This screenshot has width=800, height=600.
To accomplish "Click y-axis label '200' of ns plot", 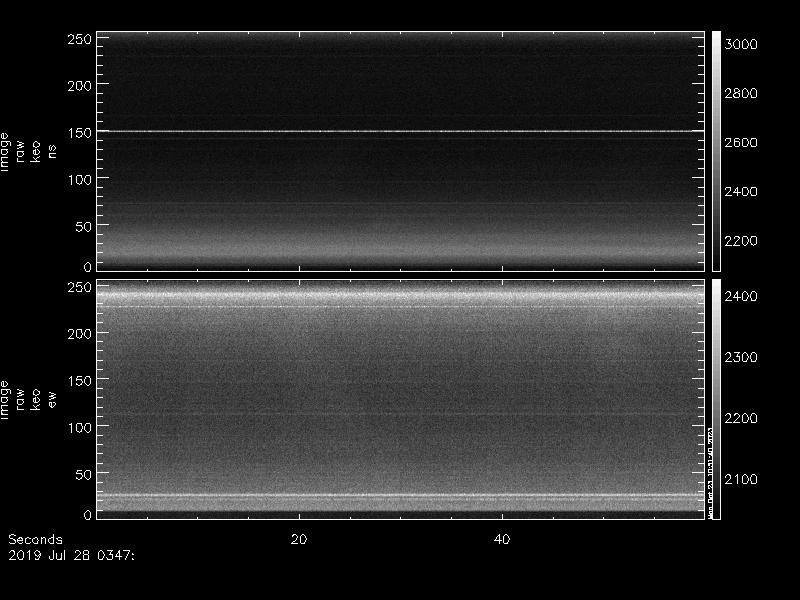I will [x=80, y=86].
